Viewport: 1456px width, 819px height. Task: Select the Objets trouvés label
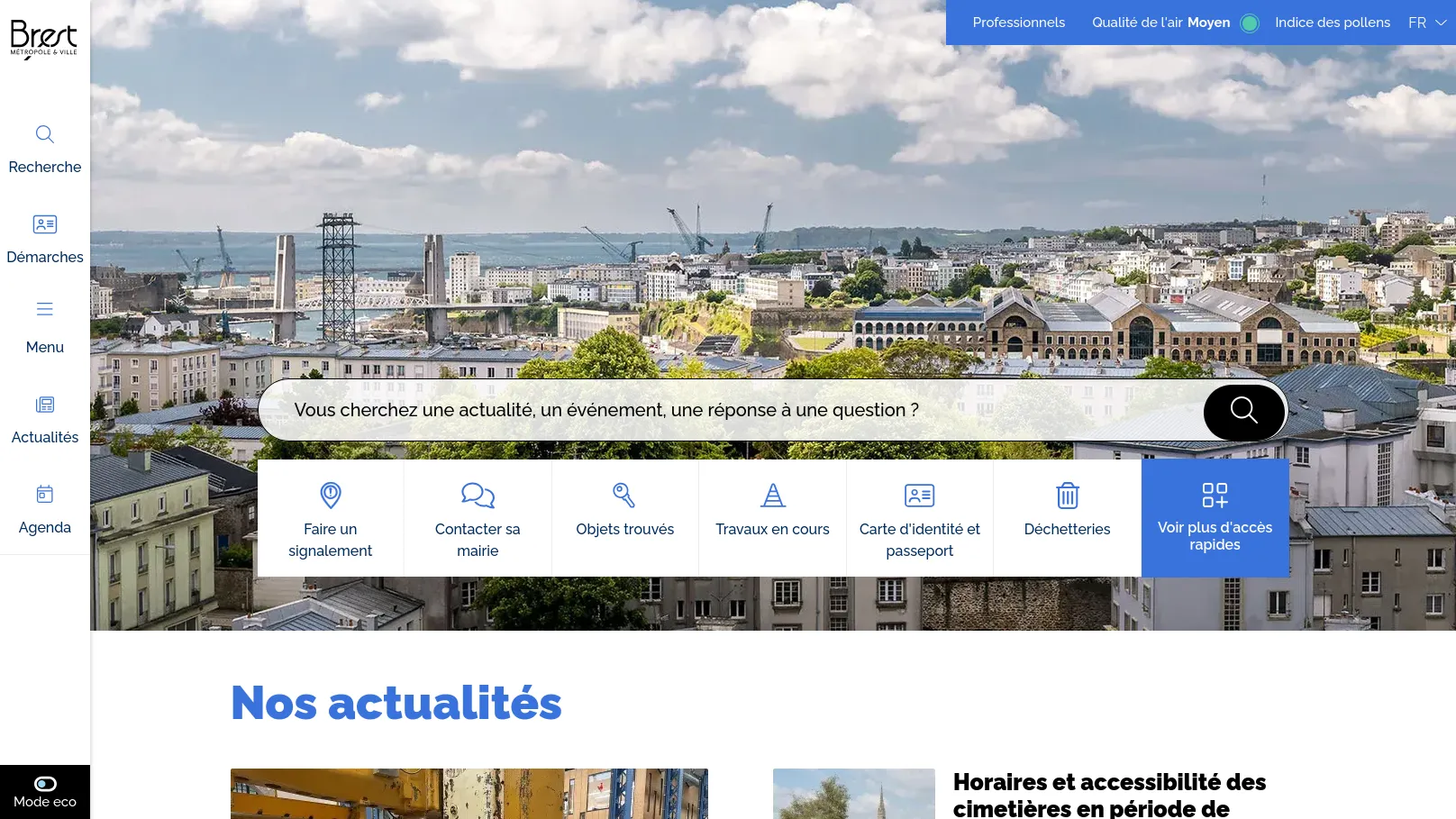[x=625, y=529]
